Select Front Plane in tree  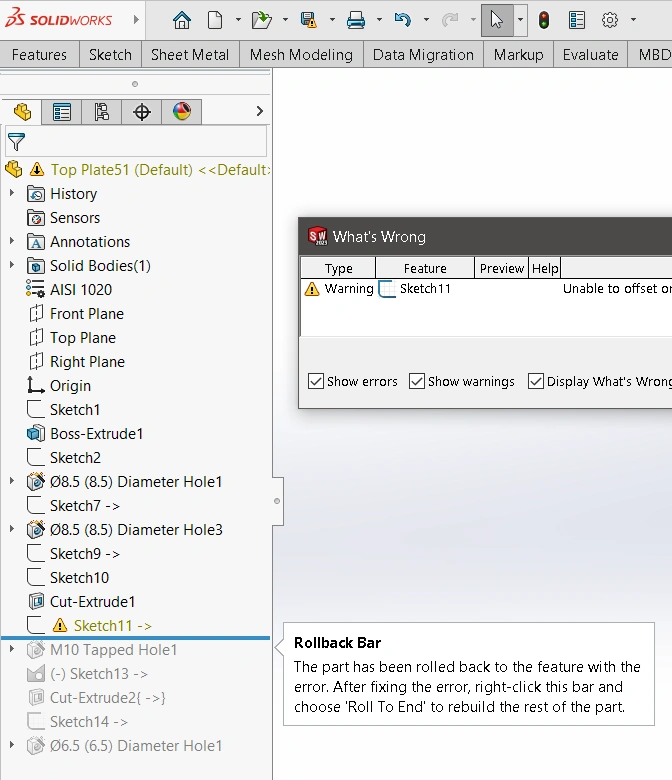point(87,313)
